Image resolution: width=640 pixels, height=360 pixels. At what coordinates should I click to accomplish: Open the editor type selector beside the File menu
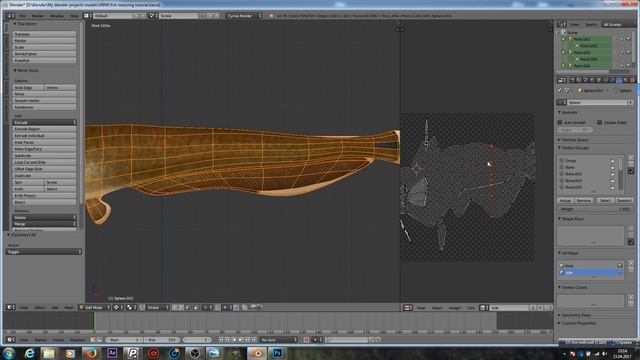click(10, 16)
